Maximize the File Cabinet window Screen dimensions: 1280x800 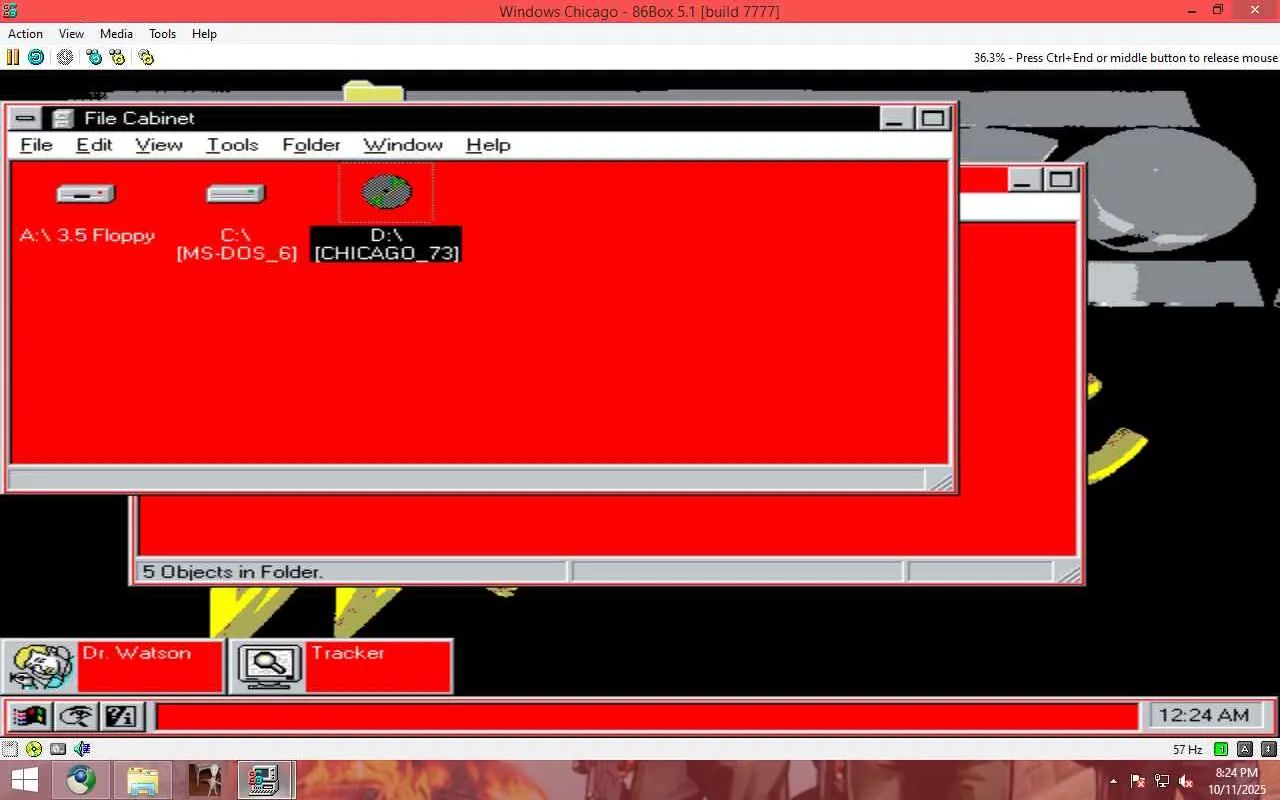931,118
